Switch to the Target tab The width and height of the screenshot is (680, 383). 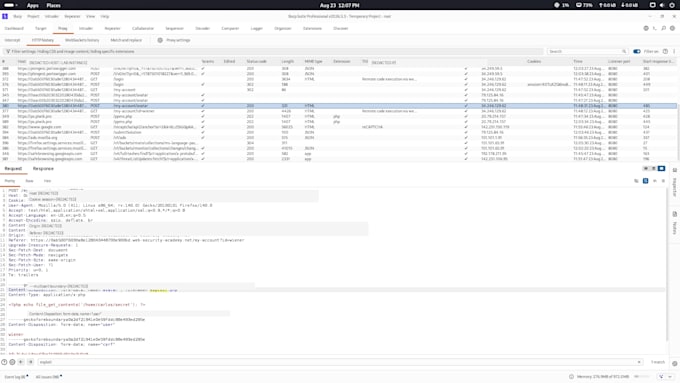tap(41, 28)
